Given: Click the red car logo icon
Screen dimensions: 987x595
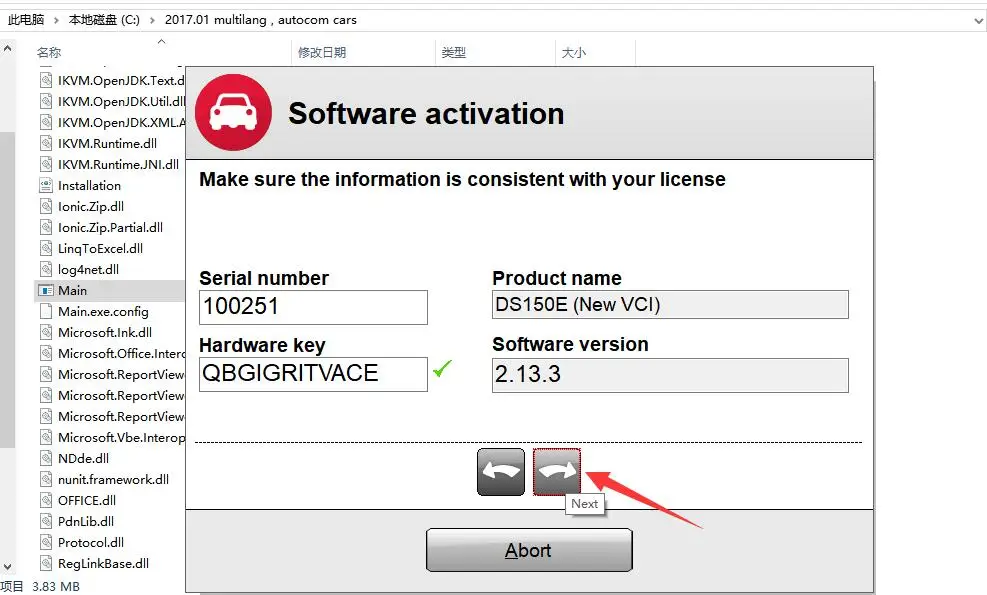Looking at the screenshot, I should click(233, 113).
